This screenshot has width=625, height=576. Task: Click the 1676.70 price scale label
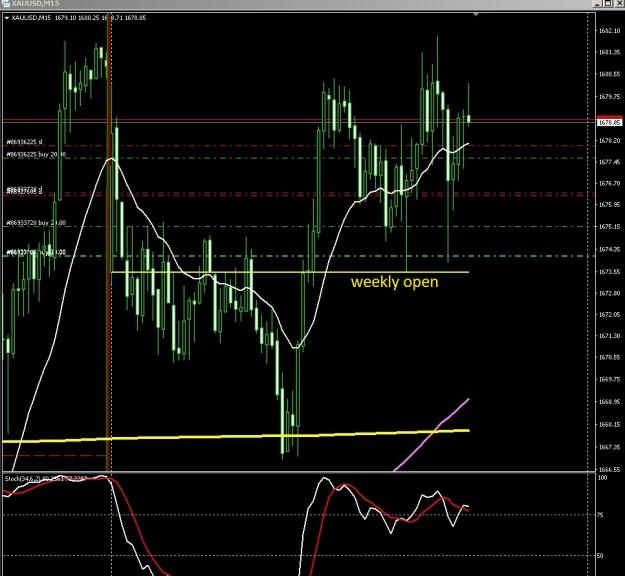point(609,183)
